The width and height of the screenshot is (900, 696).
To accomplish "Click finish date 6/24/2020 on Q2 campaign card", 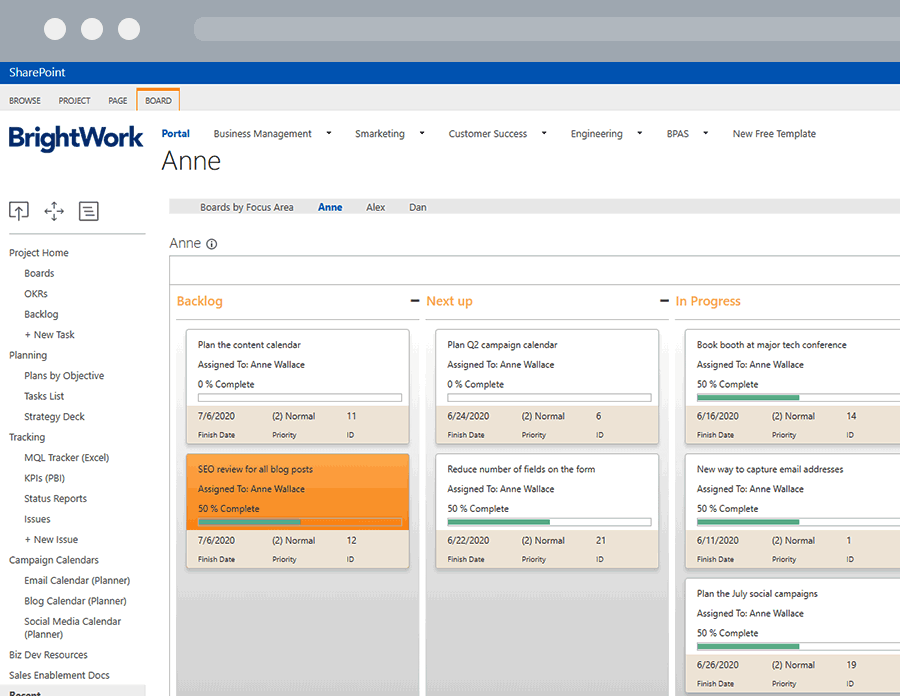I will 468,417.
